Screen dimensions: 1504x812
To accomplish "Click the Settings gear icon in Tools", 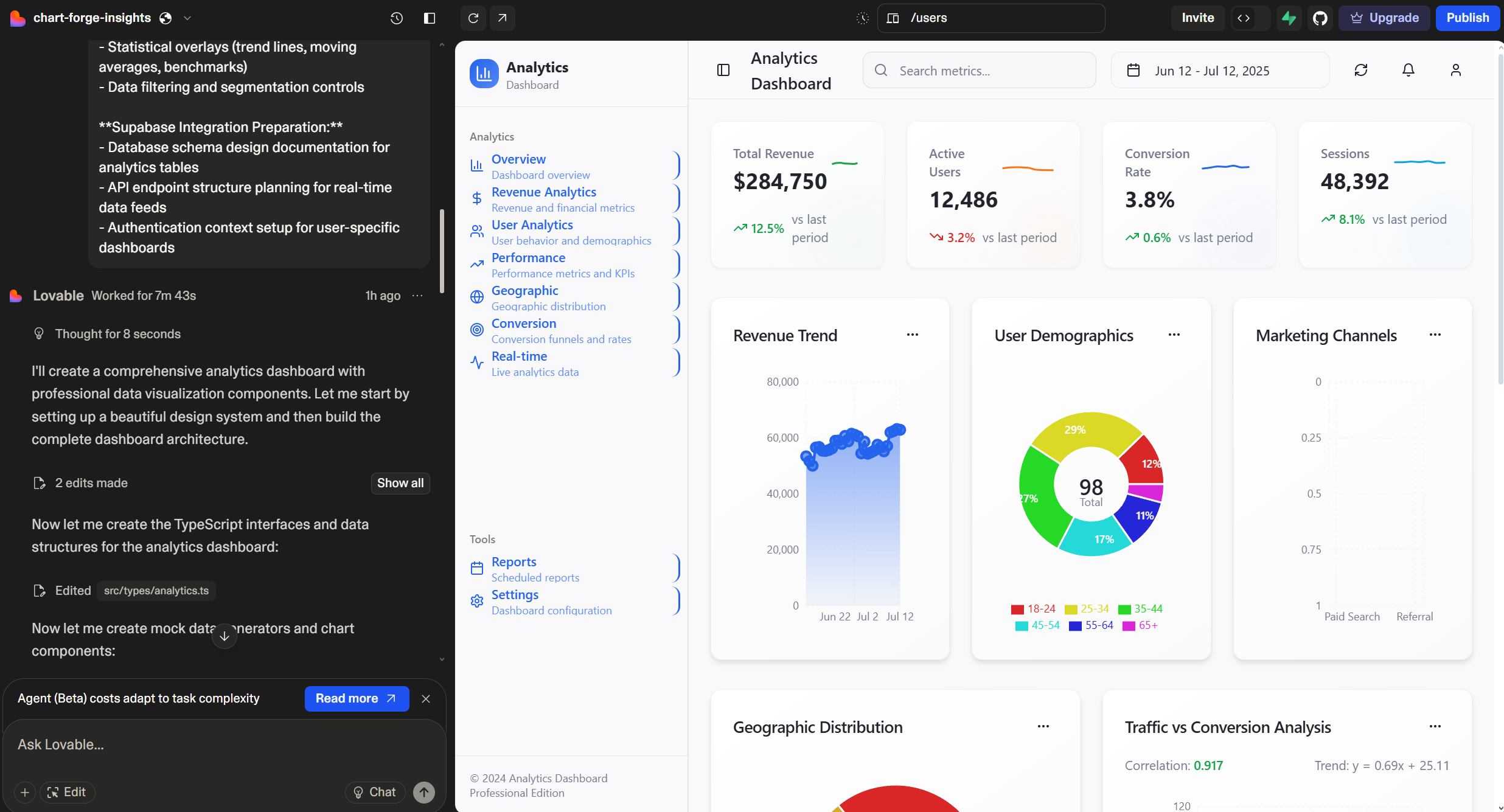I will pos(477,602).
